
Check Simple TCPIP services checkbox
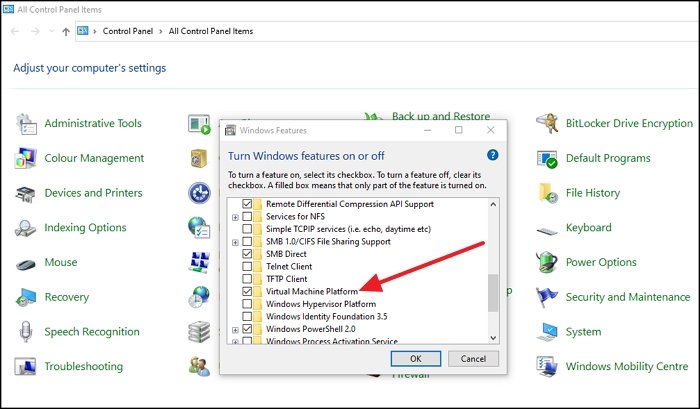(247, 229)
